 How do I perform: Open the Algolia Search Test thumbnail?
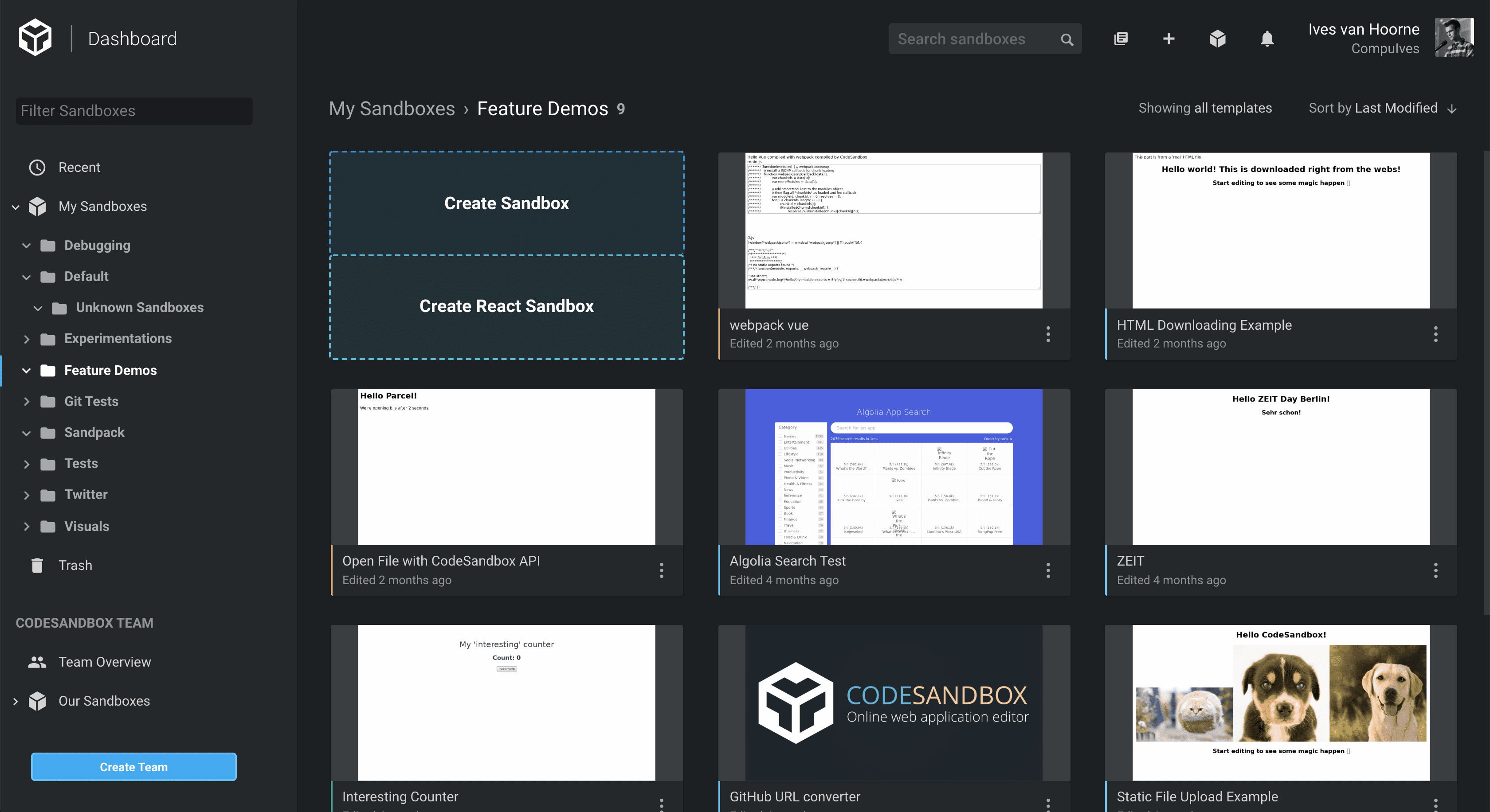pyautogui.click(x=893, y=467)
